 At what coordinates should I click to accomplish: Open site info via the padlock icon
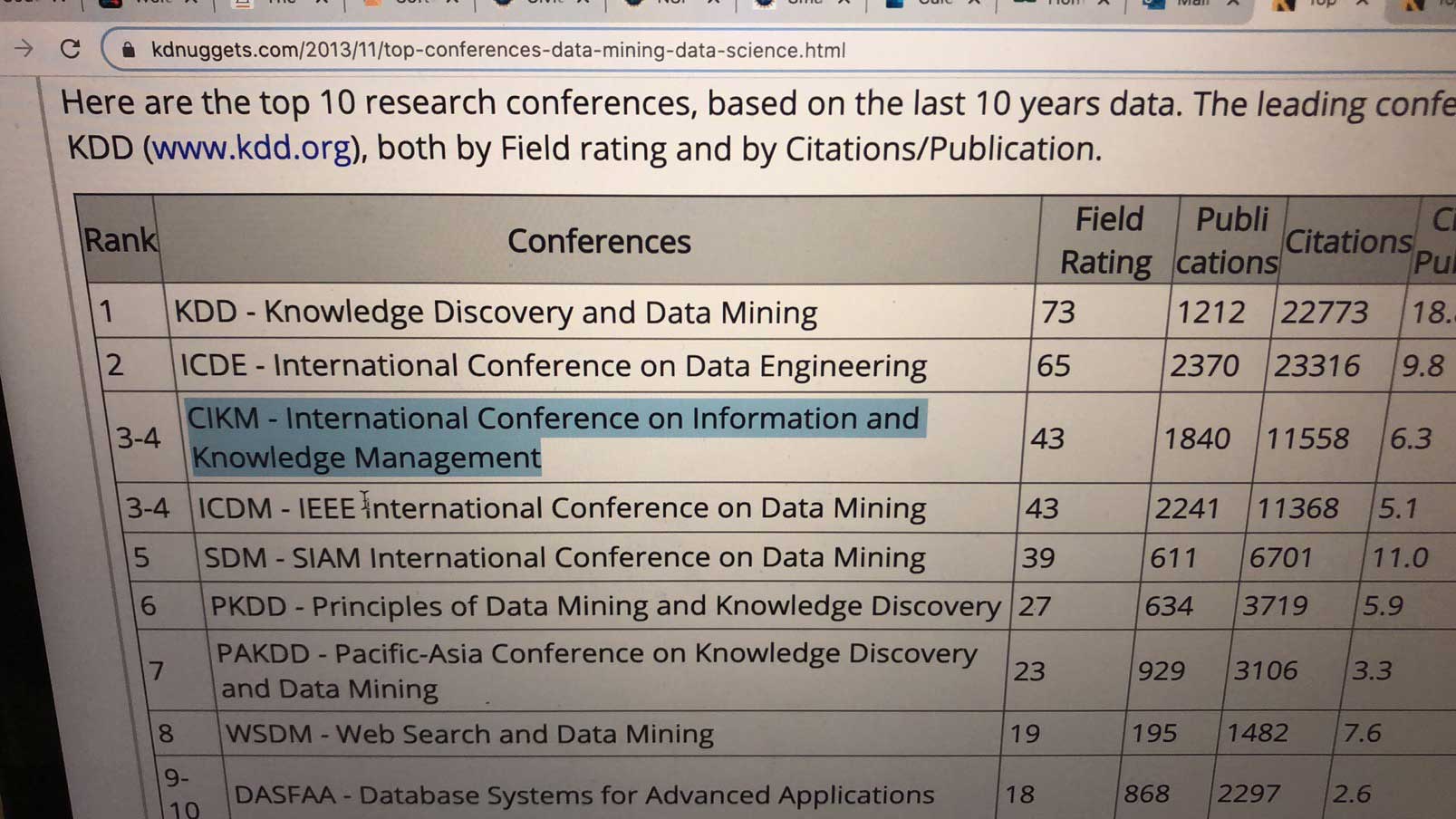(x=129, y=50)
